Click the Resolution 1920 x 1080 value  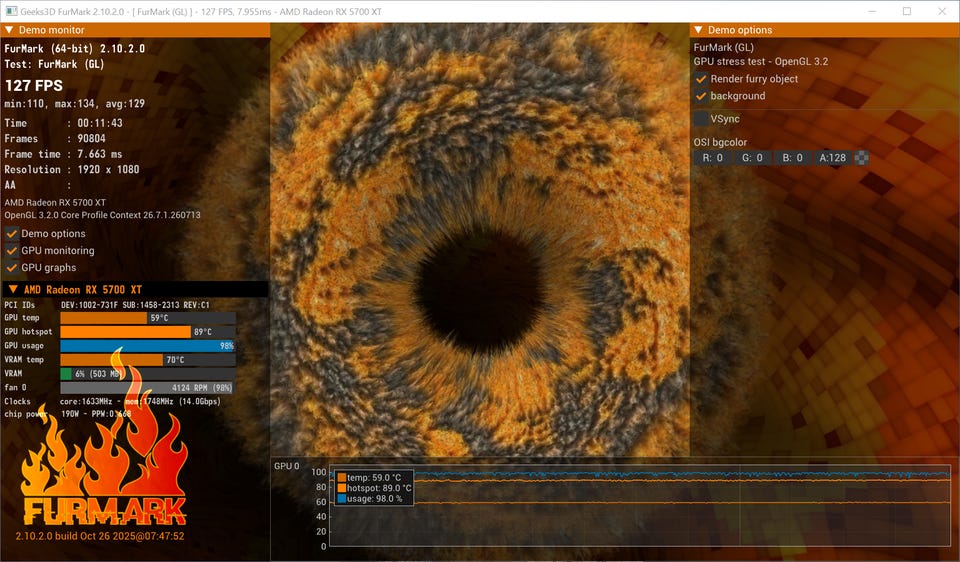point(108,170)
